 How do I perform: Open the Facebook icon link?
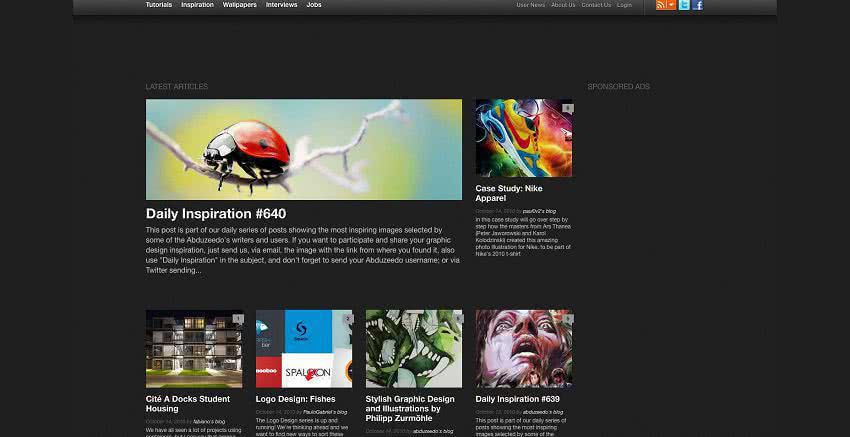point(697,5)
